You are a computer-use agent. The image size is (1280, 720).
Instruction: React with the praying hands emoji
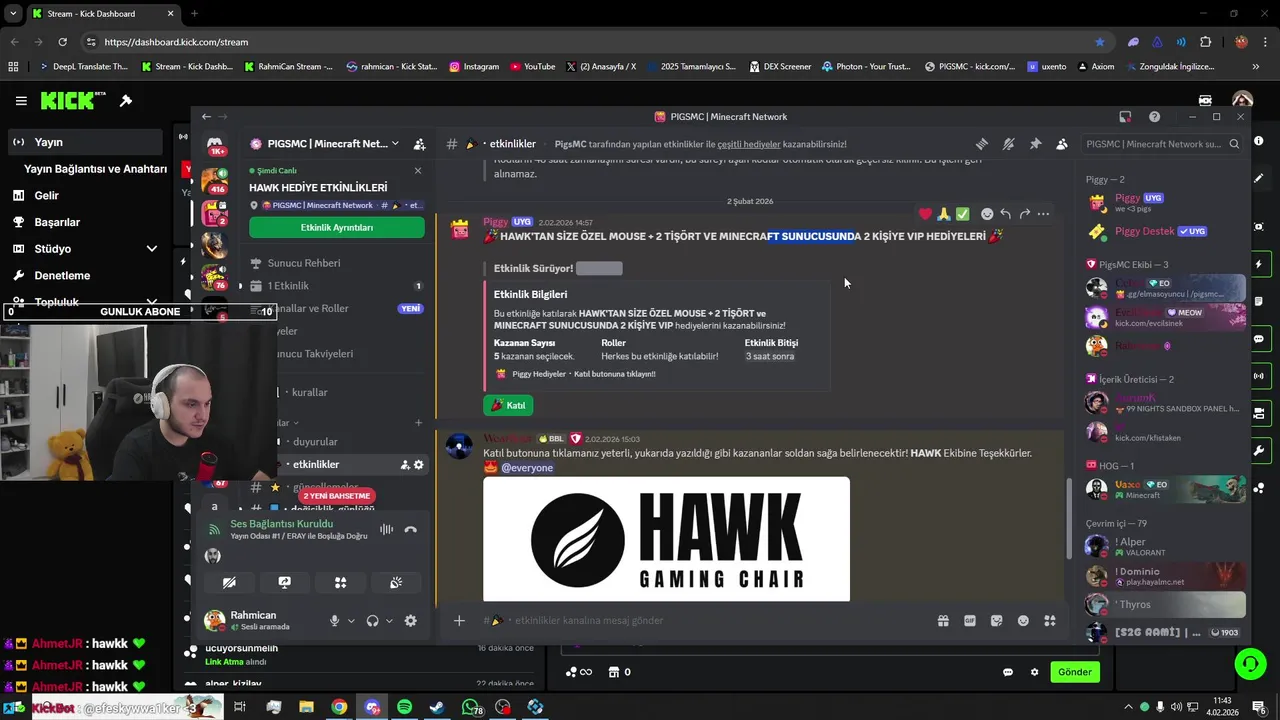[x=943, y=214]
